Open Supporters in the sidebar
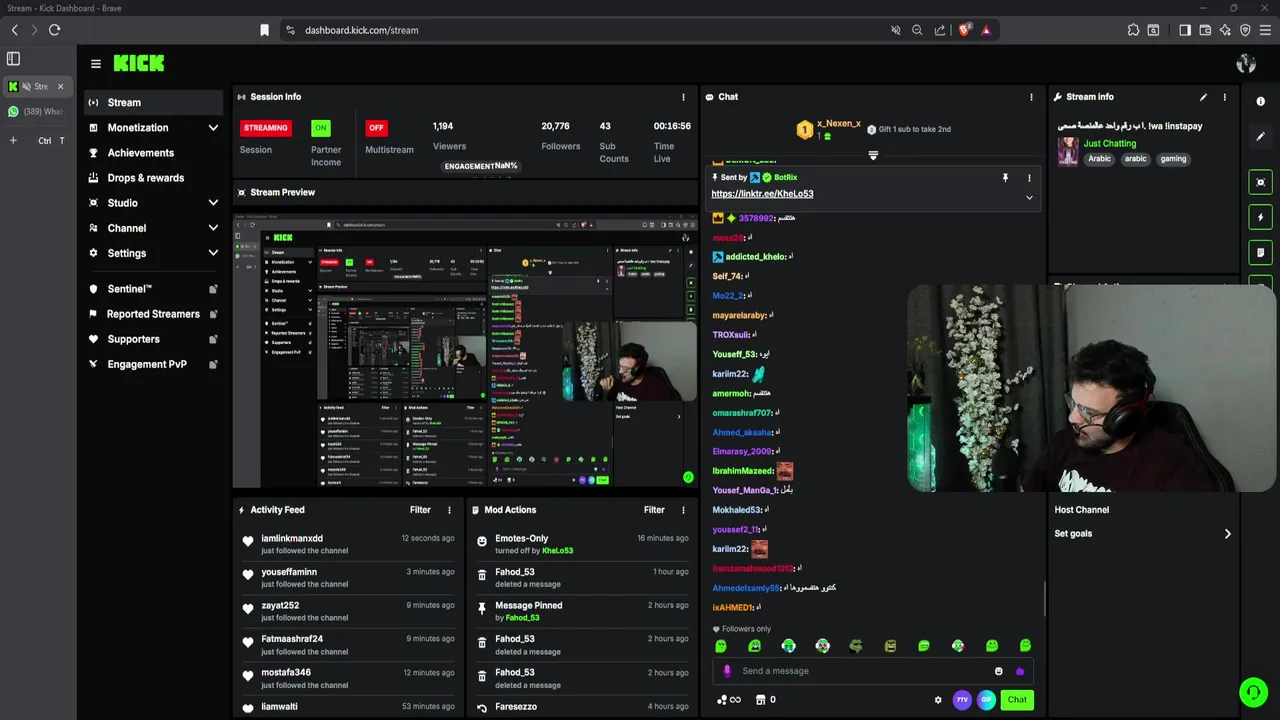Image resolution: width=1280 pixels, height=720 pixels. (152, 339)
